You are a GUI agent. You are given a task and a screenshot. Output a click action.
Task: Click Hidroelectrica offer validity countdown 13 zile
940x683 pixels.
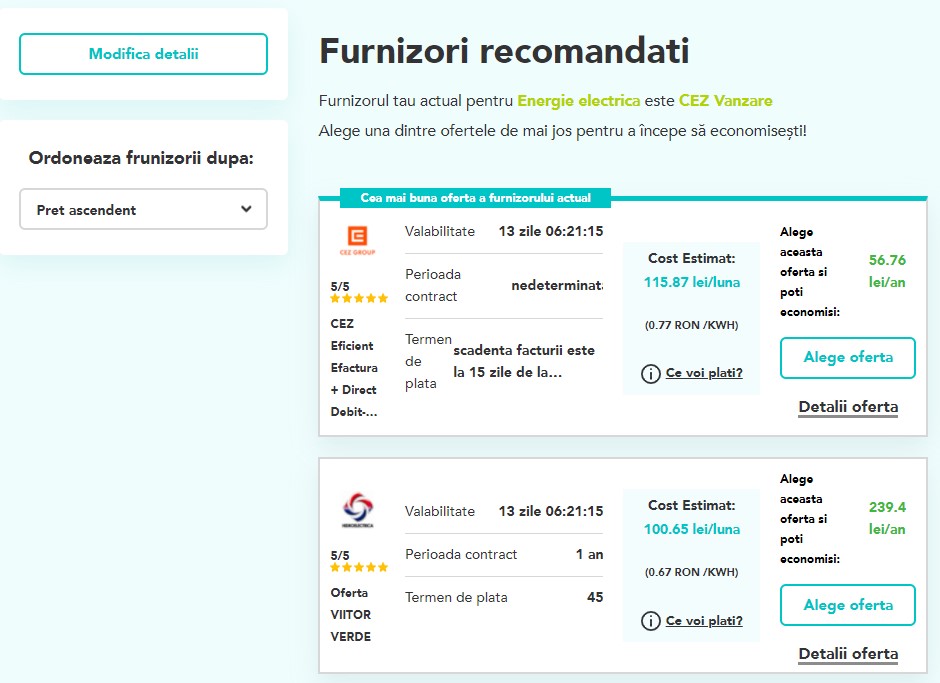pyautogui.click(x=551, y=512)
